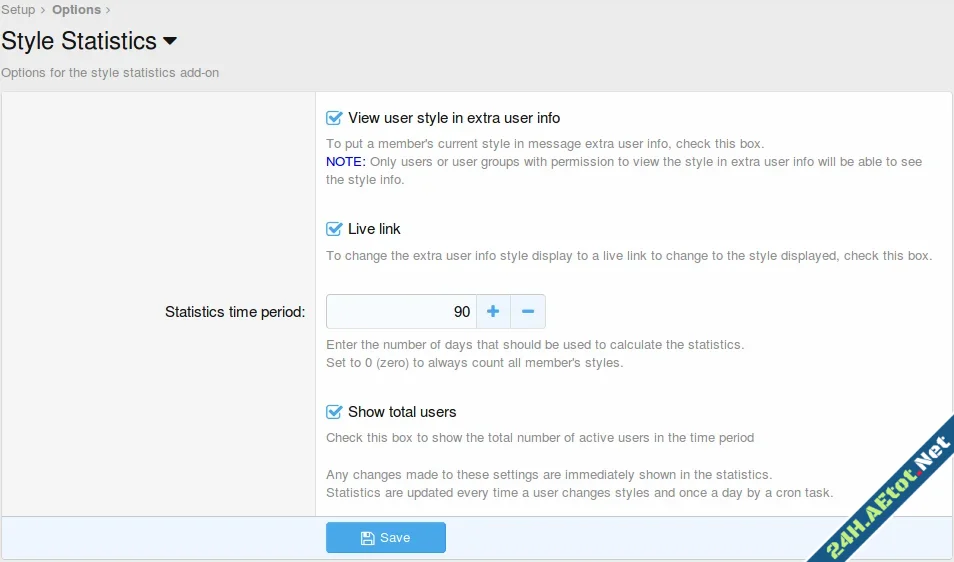Uncheck the Show total users box
The image size is (954, 562).
[335, 412]
